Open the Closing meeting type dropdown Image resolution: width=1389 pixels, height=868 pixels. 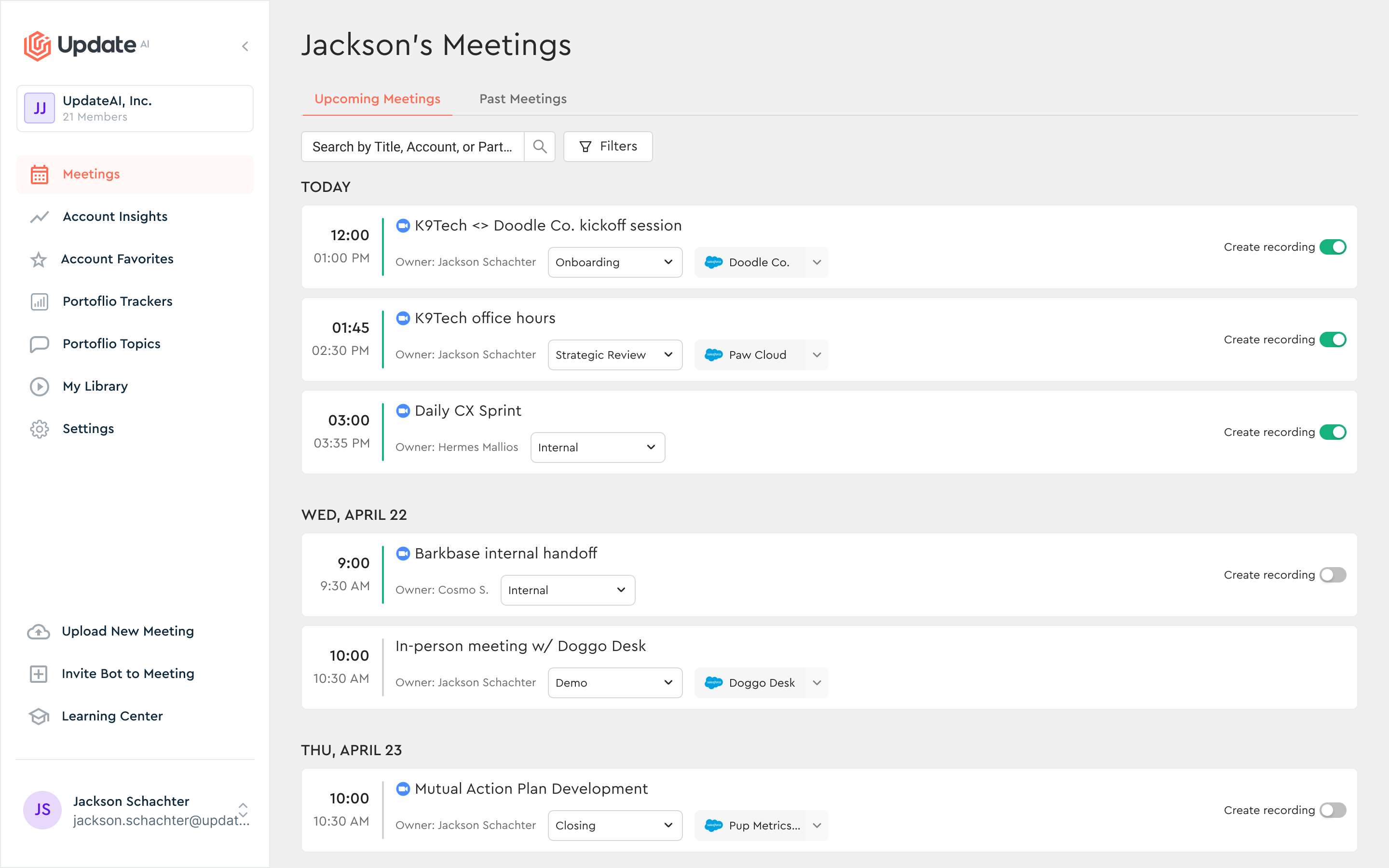[x=615, y=826]
